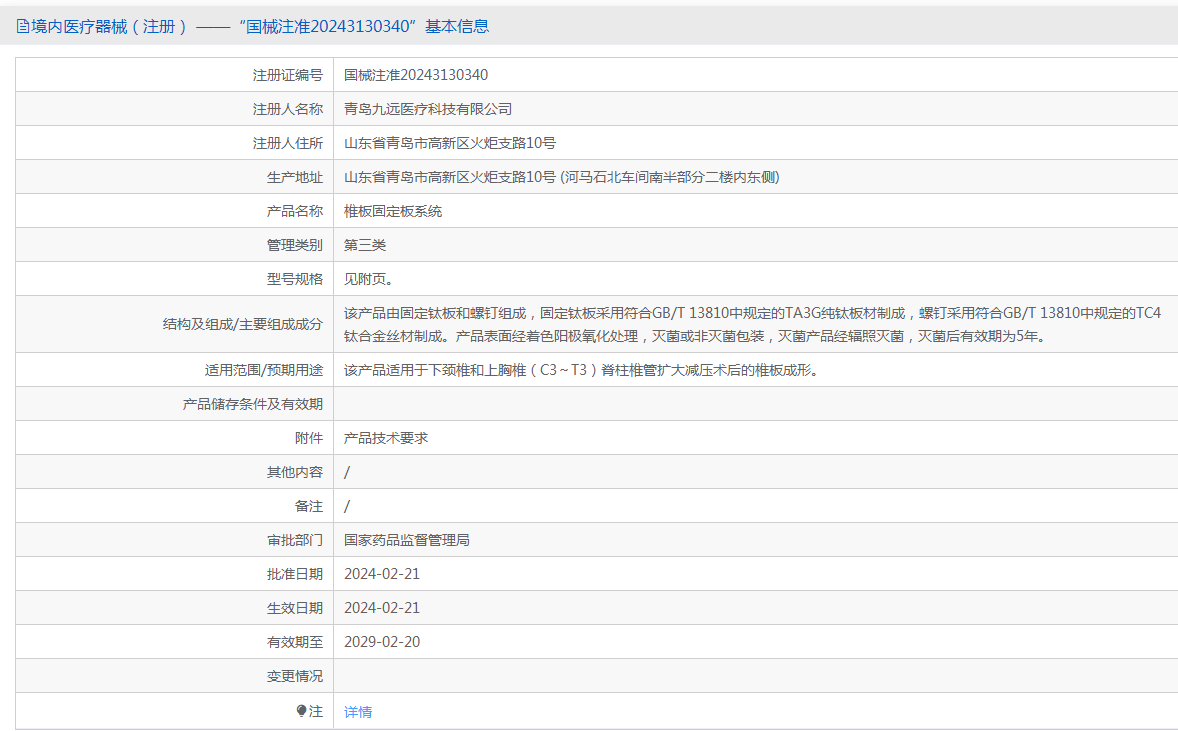Click the 注册人住所 address value
1178x731 pixels.
point(449,143)
